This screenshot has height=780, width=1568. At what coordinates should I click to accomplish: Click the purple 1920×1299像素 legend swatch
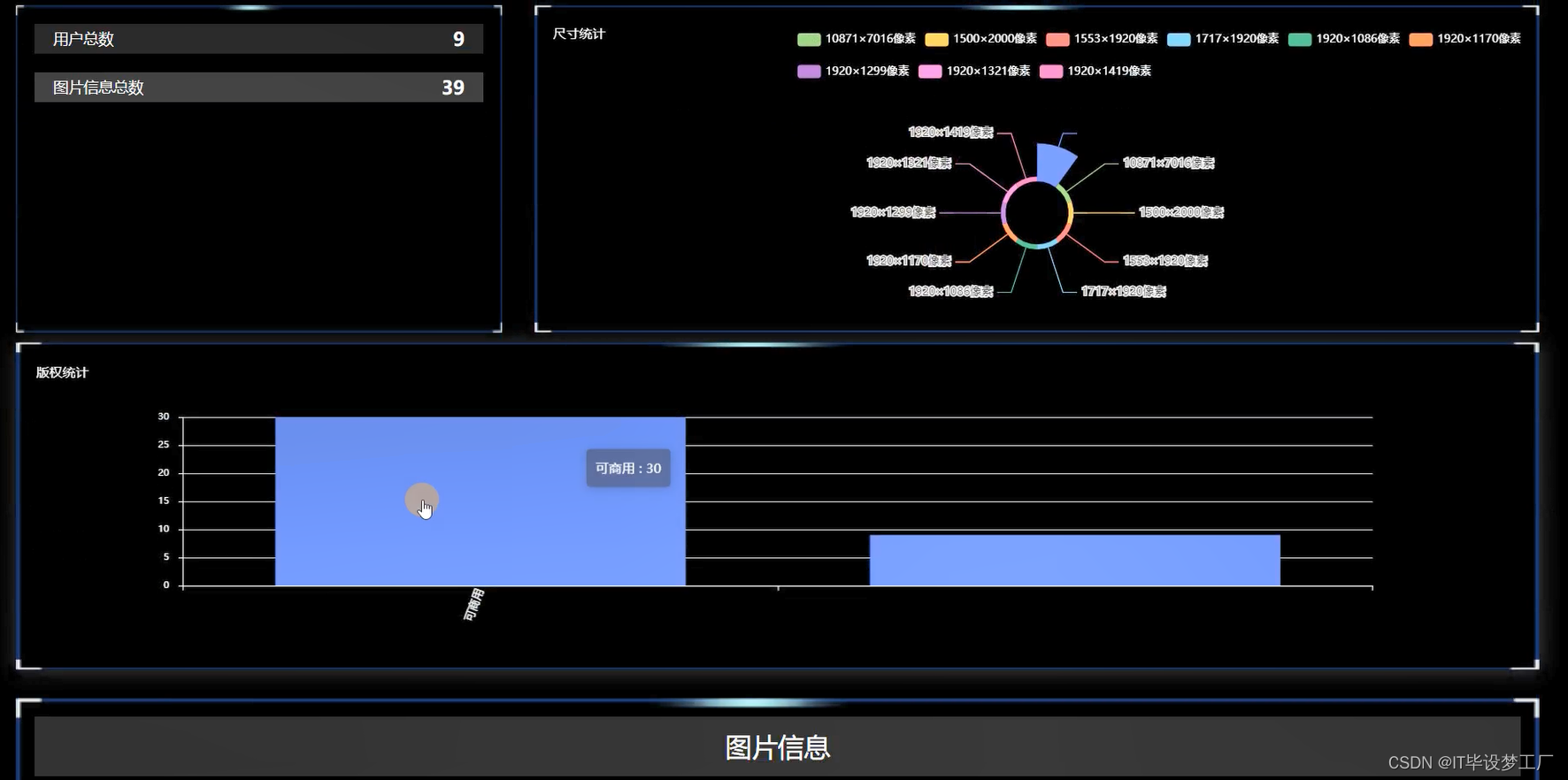(809, 72)
